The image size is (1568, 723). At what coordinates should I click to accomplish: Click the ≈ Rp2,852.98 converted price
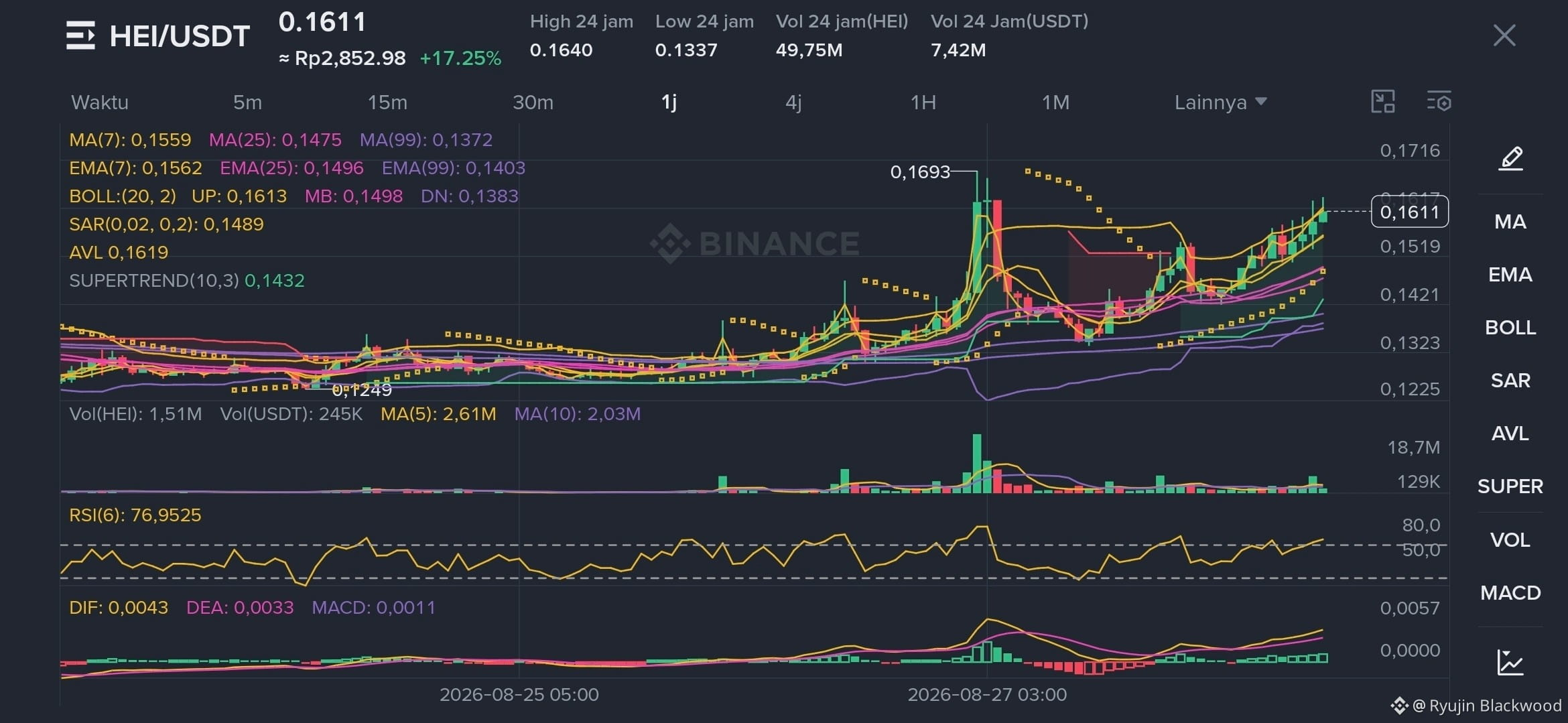coord(342,58)
